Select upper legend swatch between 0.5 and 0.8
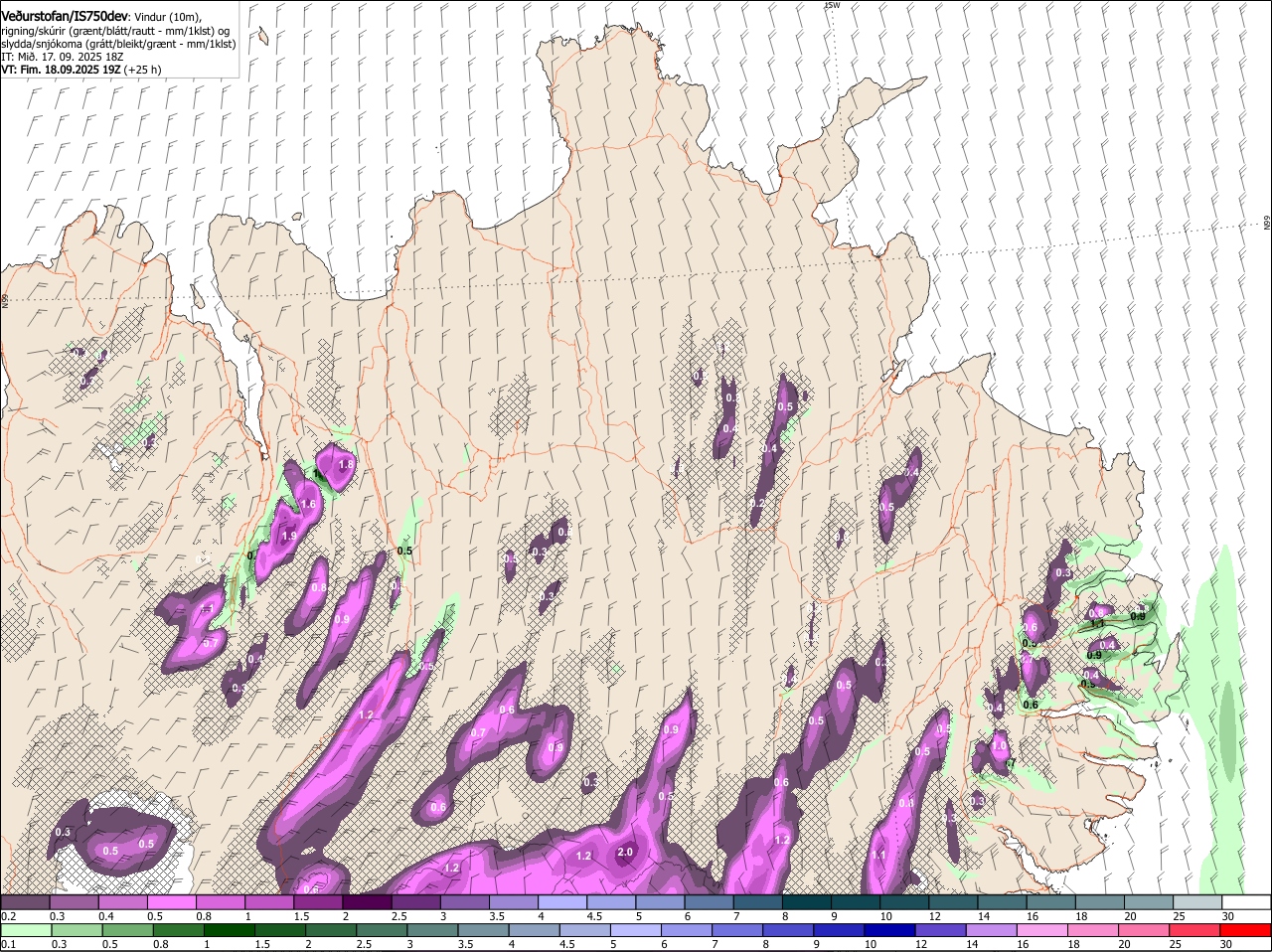Screen dimensions: 1272x952 (x=171, y=901)
